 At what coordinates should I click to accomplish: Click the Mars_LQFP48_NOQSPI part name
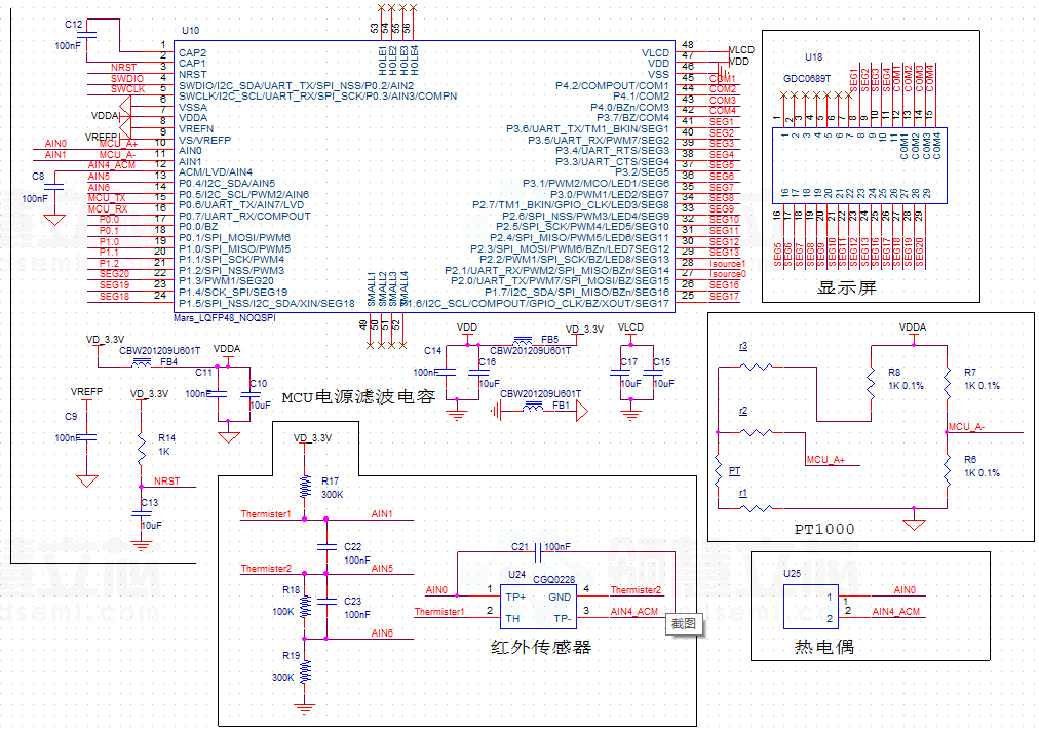click(225, 318)
